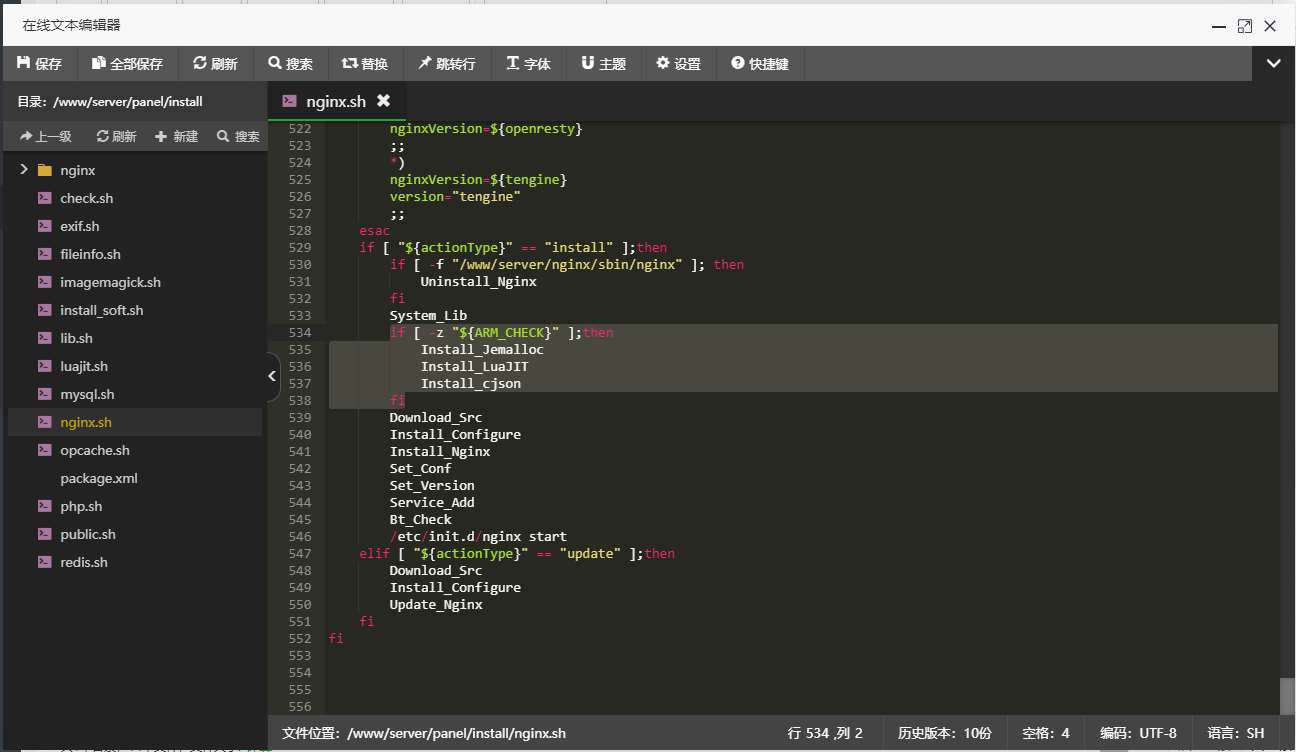This screenshot has width=1296, height=752.
Task: Refresh file list with sidebar 刷新
Action: pos(116,136)
